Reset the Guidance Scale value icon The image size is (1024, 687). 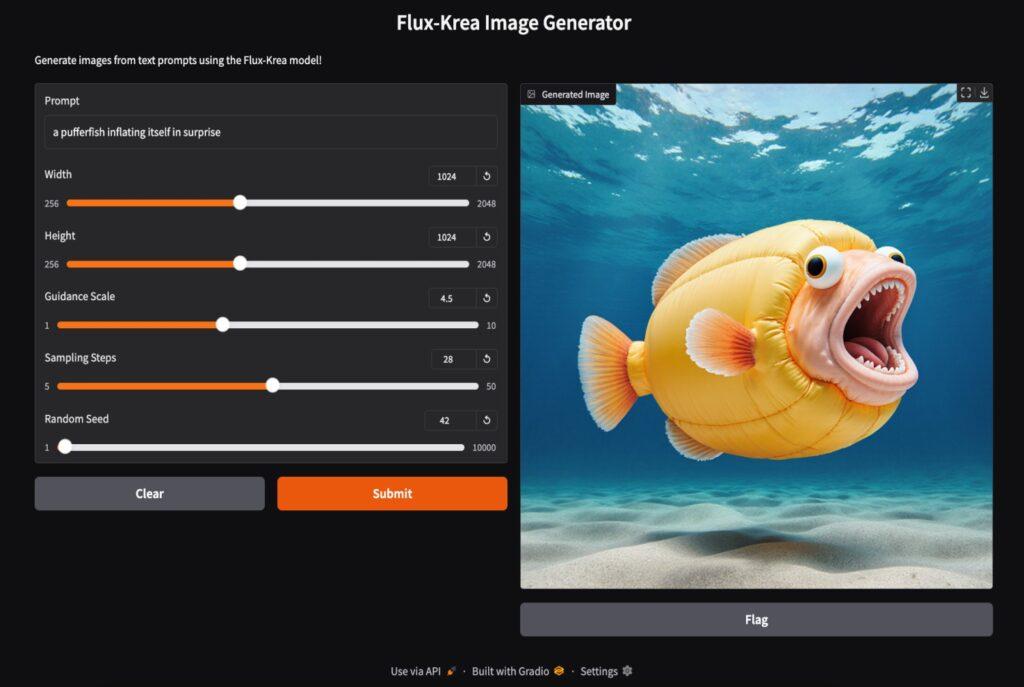[x=487, y=298]
